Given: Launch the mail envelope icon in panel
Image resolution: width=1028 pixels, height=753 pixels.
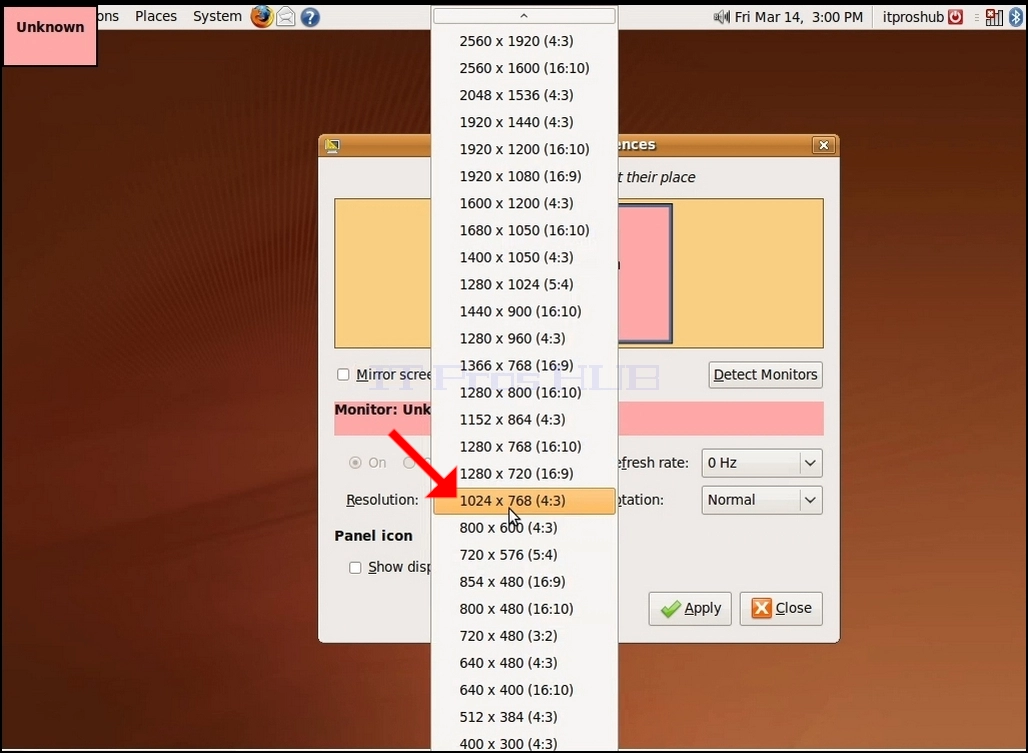Looking at the screenshot, I should point(286,16).
